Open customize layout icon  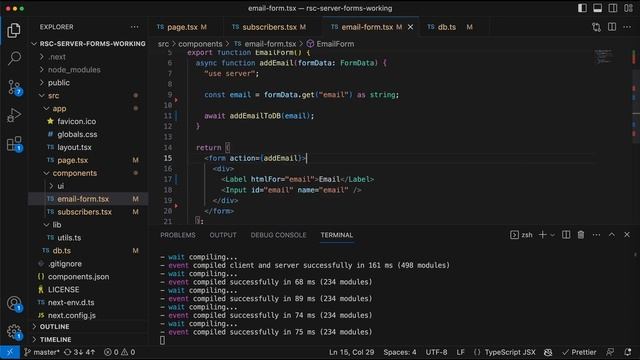click(628, 8)
